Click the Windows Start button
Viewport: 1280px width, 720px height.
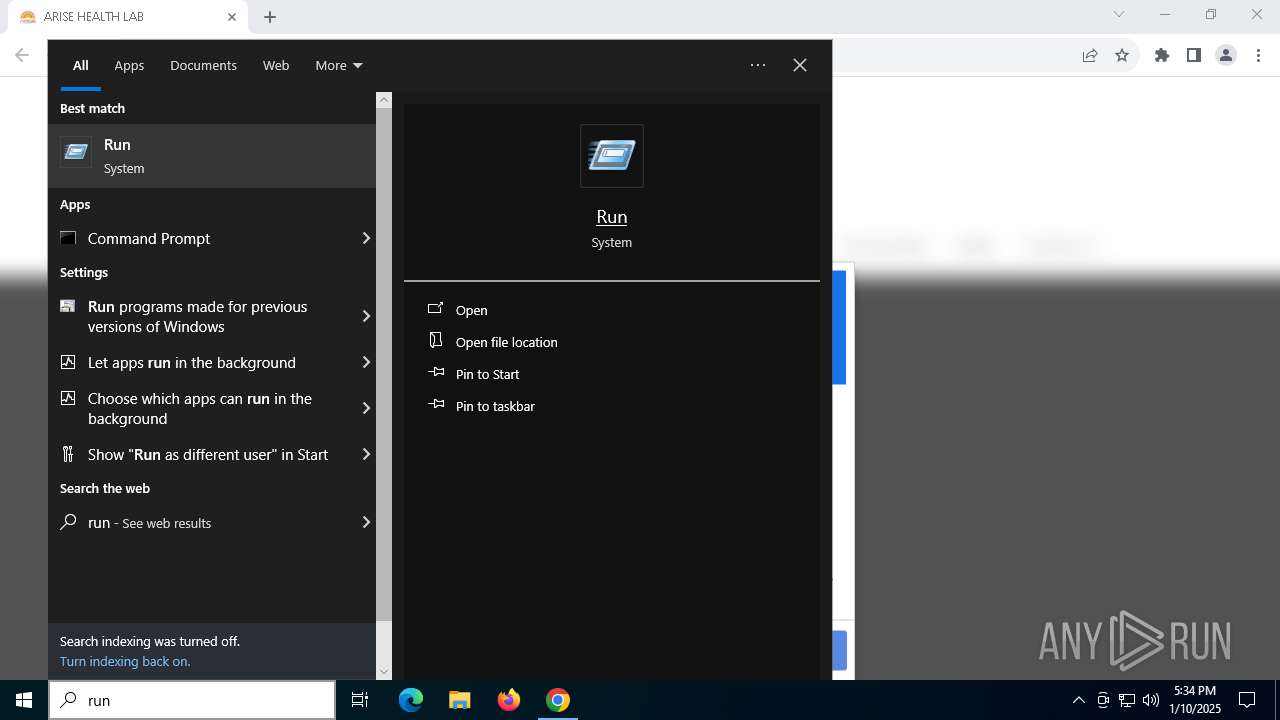pos(24,700)
